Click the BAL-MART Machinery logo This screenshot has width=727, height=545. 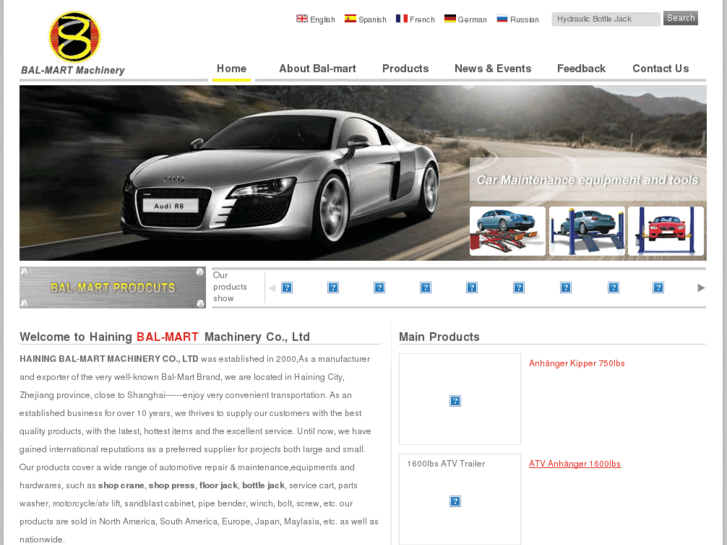tap(73, 43)
